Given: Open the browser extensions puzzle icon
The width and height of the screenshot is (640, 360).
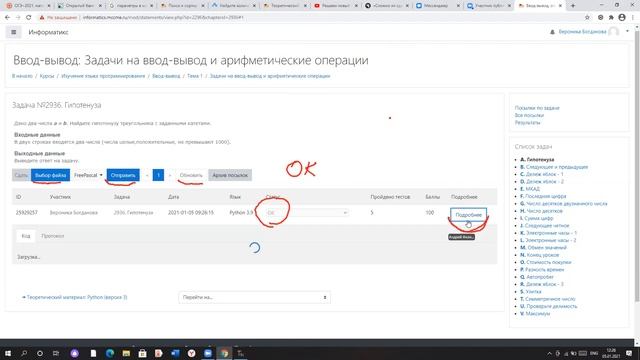Looking at the screenshot, I should pyautogui.click(x=611, y=18).
